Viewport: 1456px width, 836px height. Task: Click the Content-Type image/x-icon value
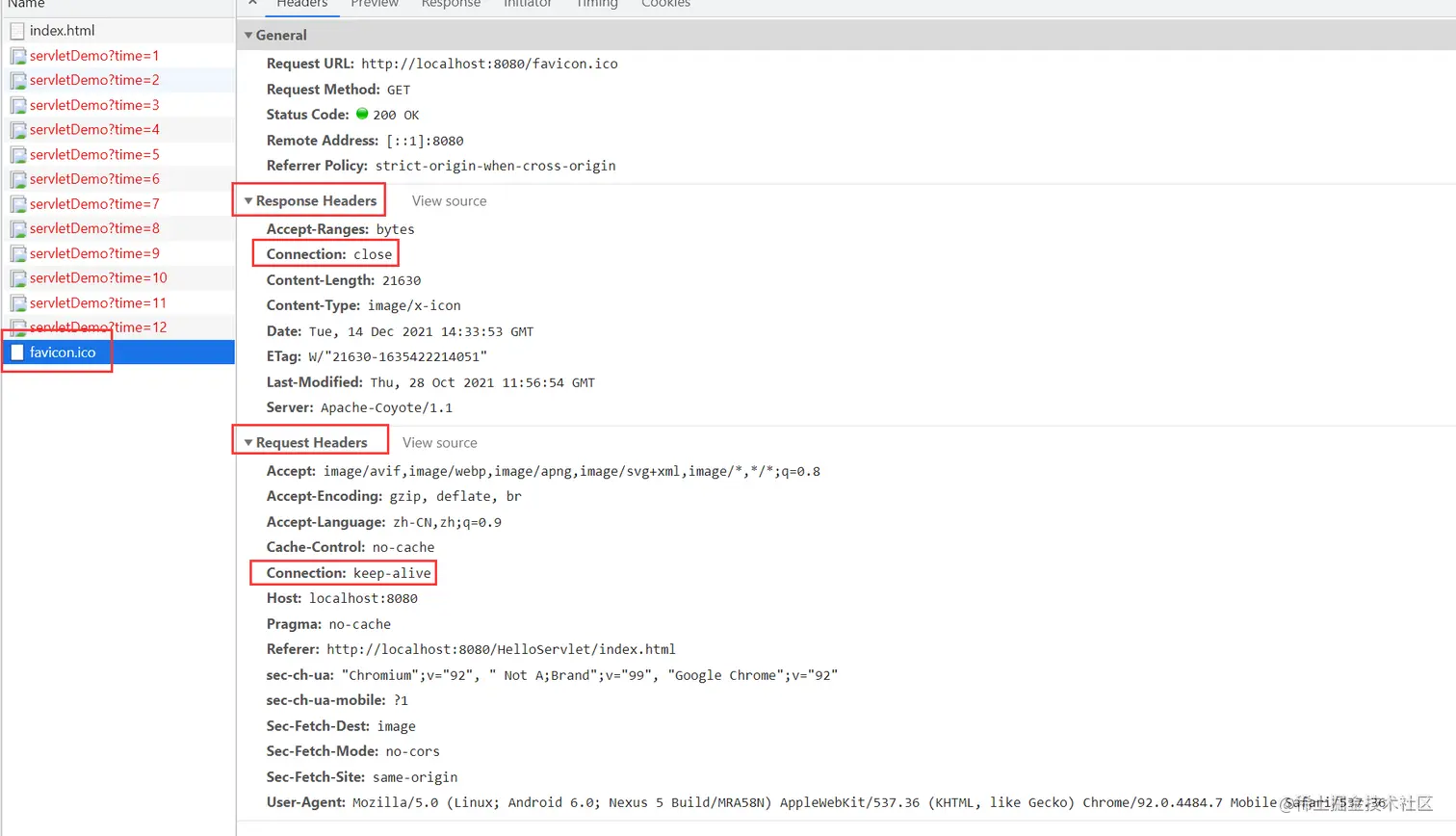414,305
